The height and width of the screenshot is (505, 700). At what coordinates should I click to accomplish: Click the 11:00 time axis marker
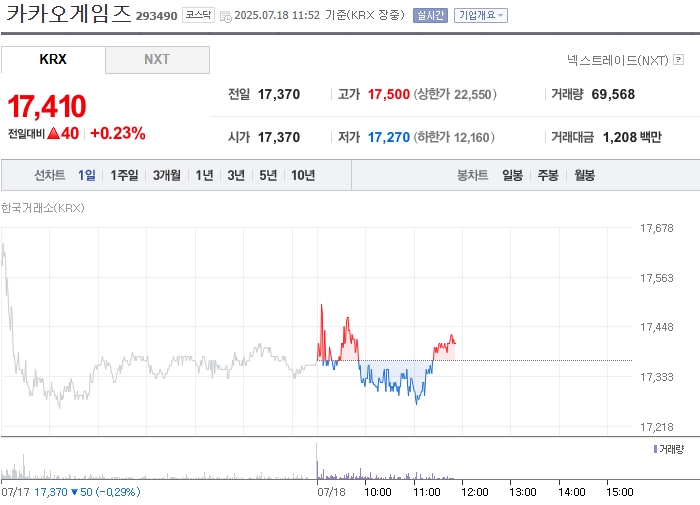coord(427,492)
